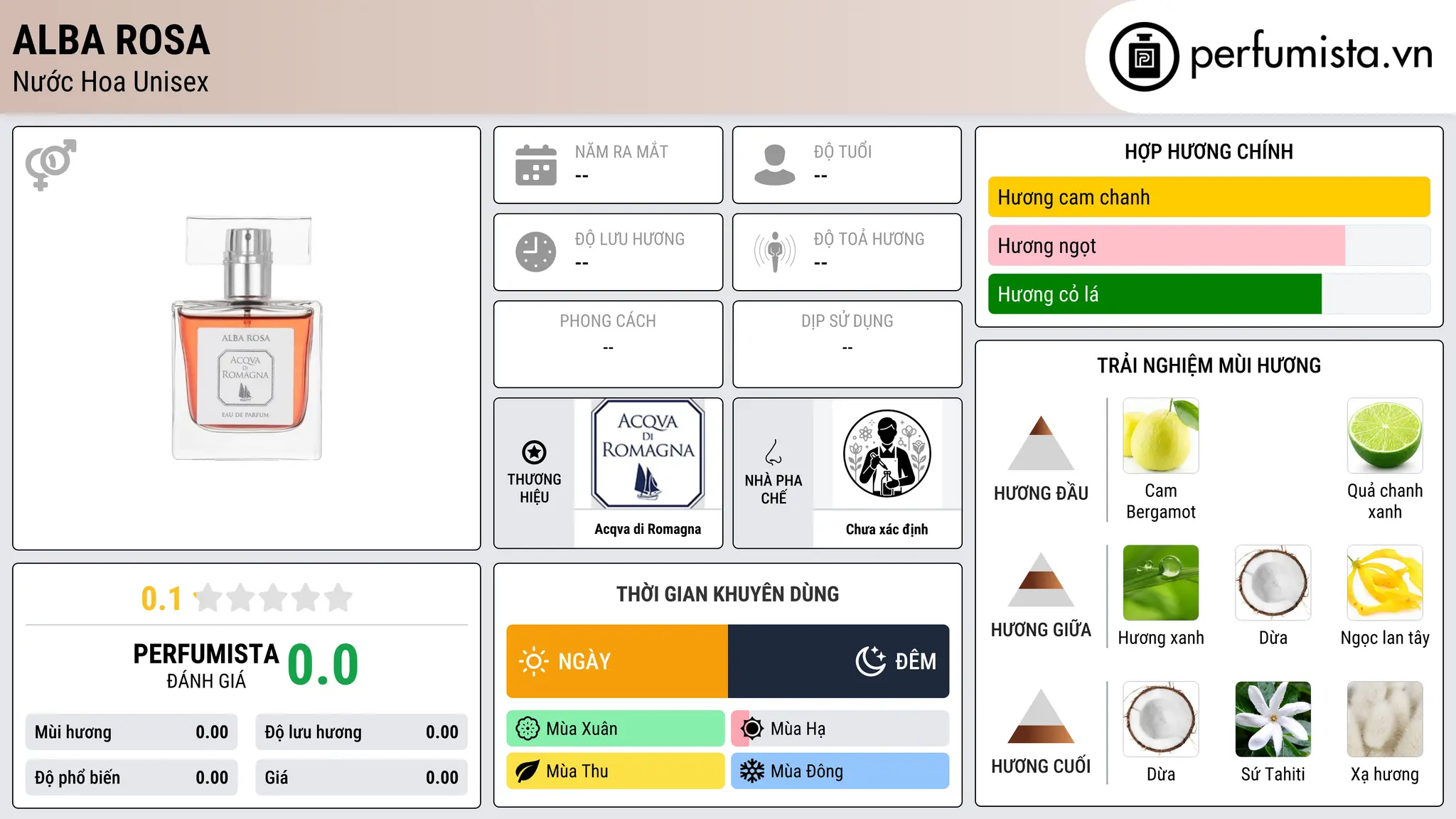Click the perfumista.vn bottle logo icon
1456x819 pixels.
pos(1144,57)
